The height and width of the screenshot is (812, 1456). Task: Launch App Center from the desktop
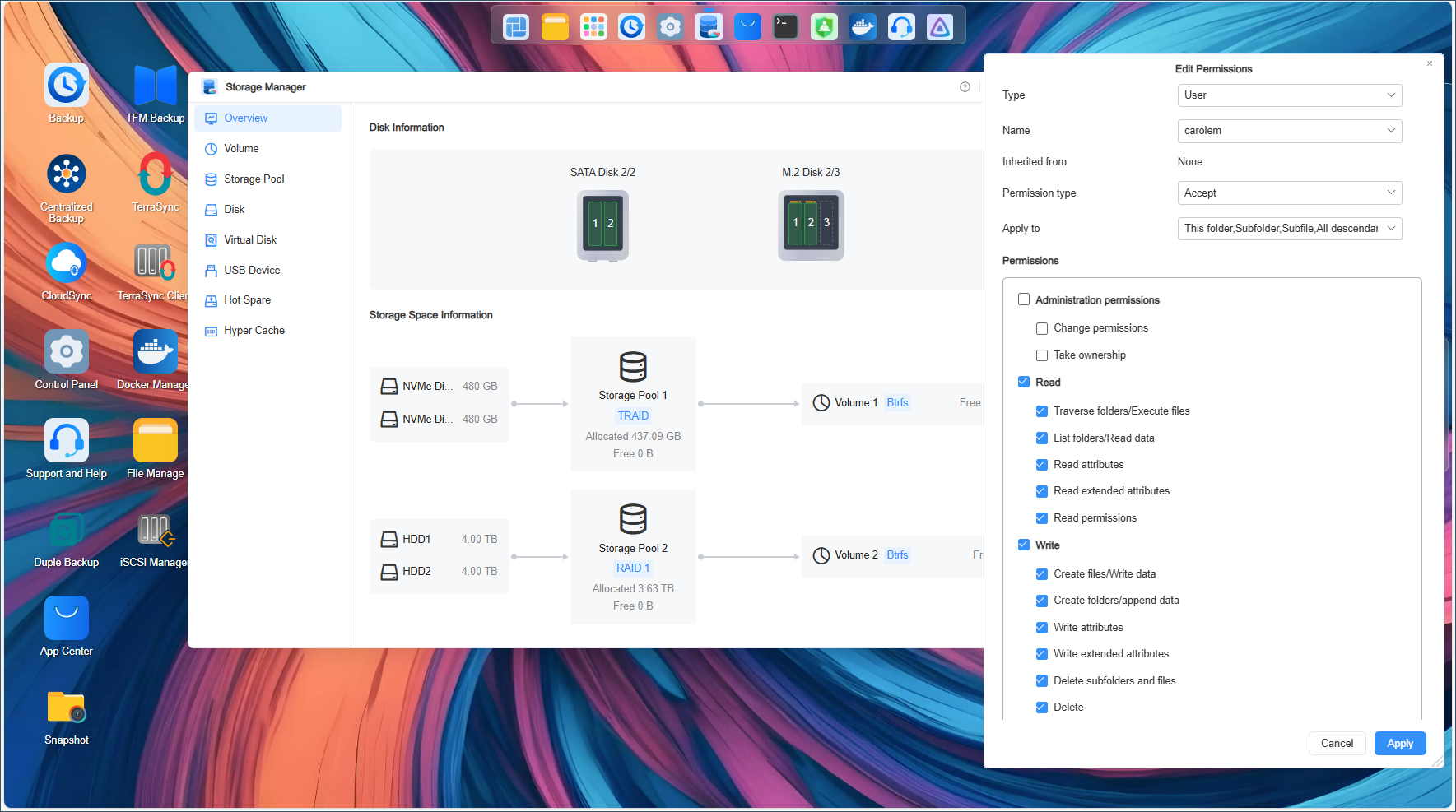pyautogui.click(x=66, y=618)
